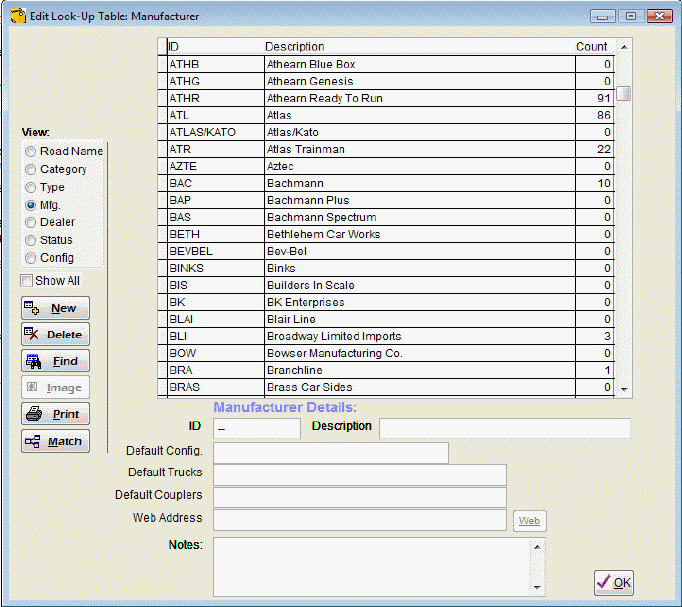
Task: Open the Find dialog button
Action: pos(55,361)
